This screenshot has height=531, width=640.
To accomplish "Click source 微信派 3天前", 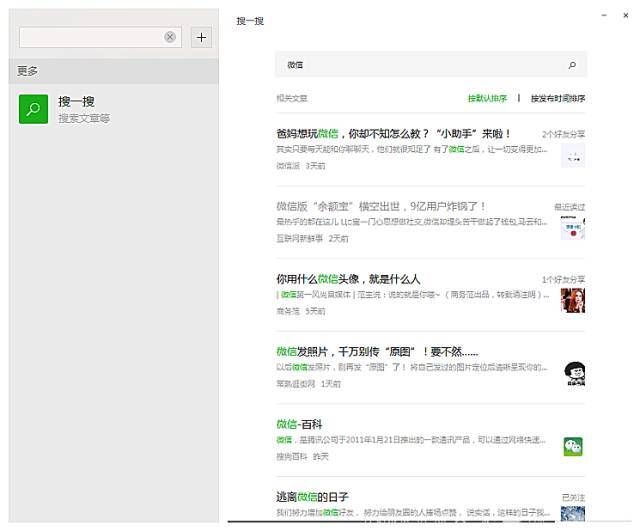I will point(301,166).
